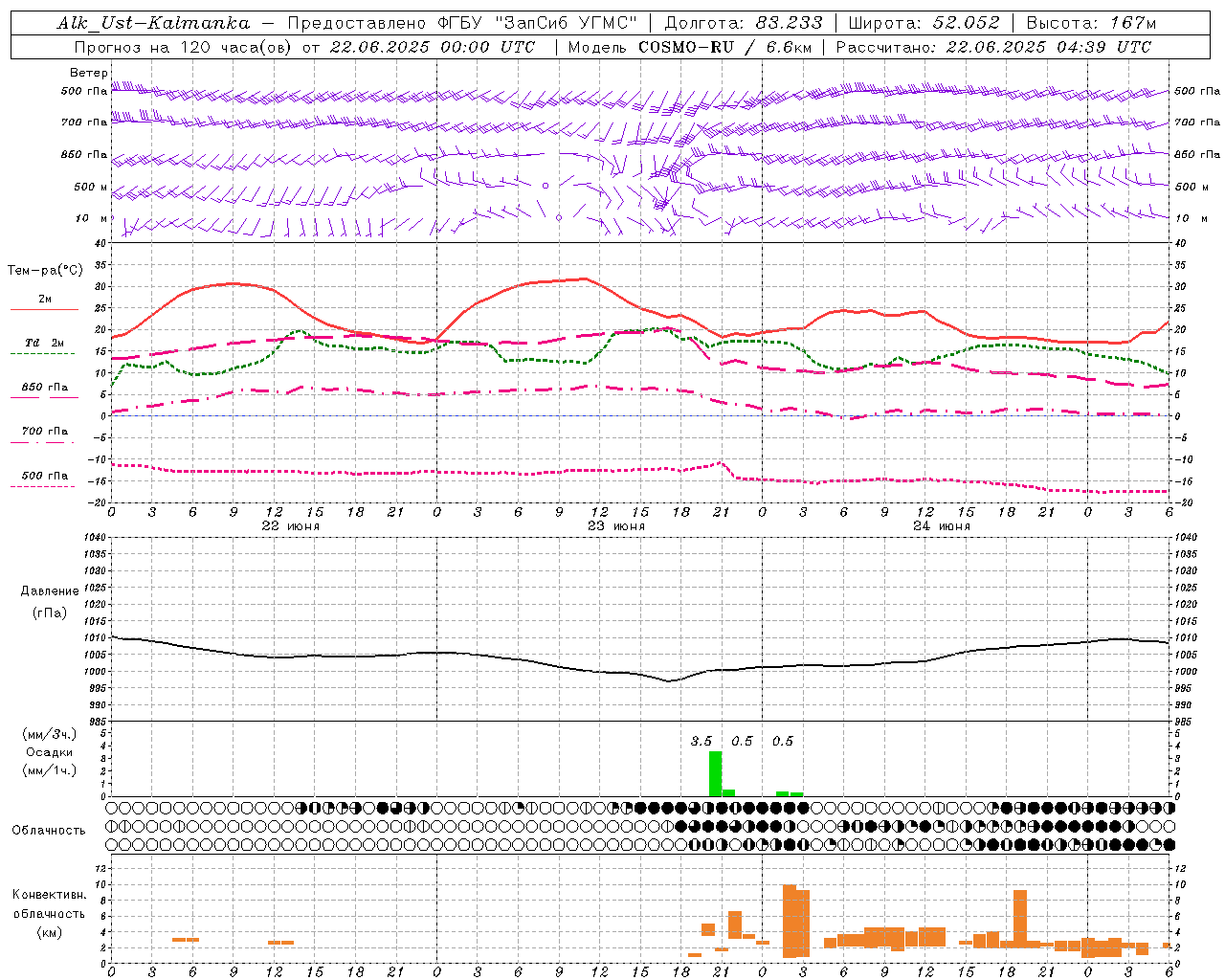Click the 700 гПа temperature legend entry
The width and height of the screenshot is (1225, 980).
45,431
